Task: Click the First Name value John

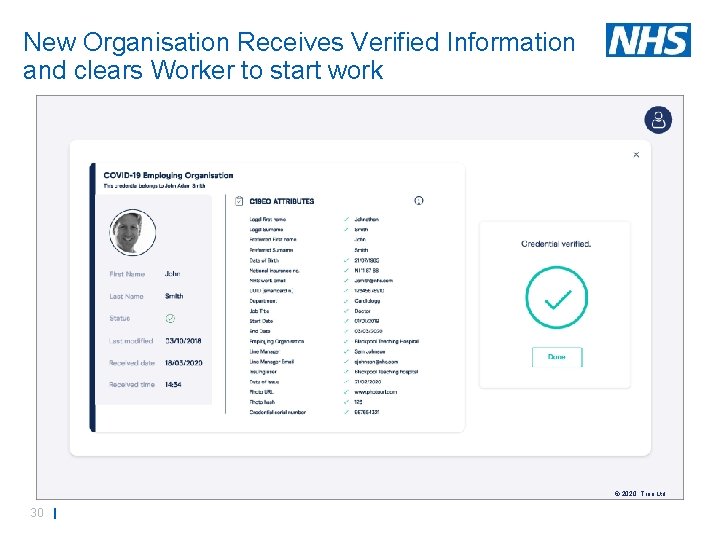Action: 173,274
